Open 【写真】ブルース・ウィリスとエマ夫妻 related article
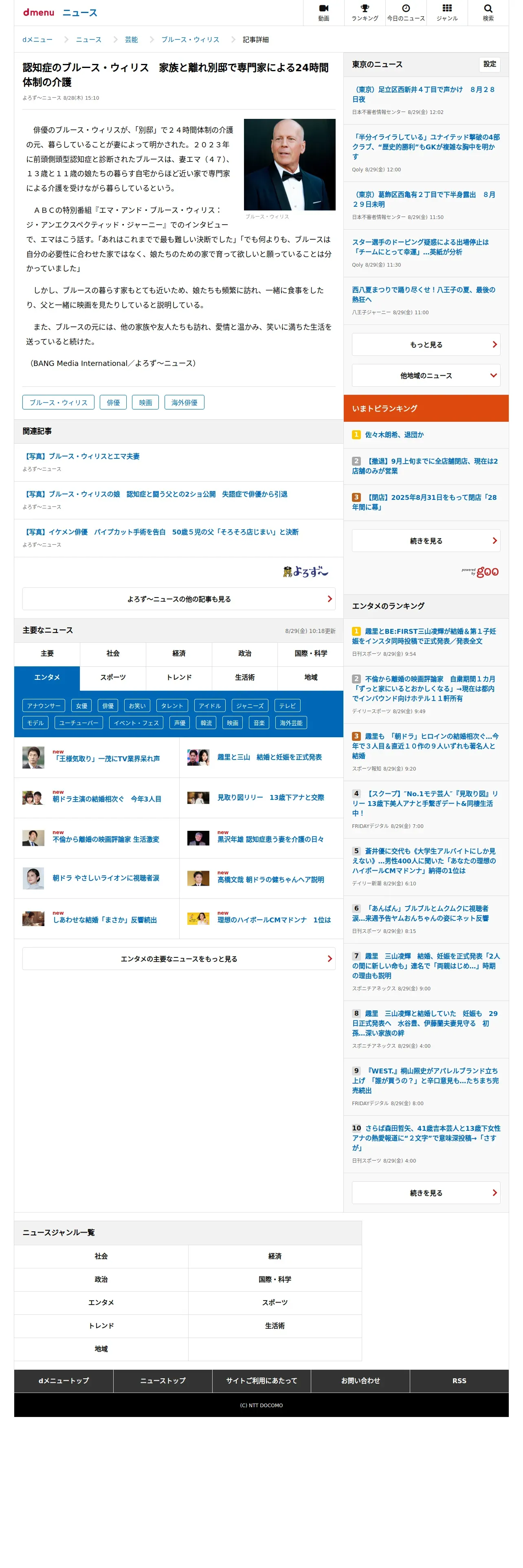The width and height of the screenshot is (523, 1568). click(x=81, y=456)
